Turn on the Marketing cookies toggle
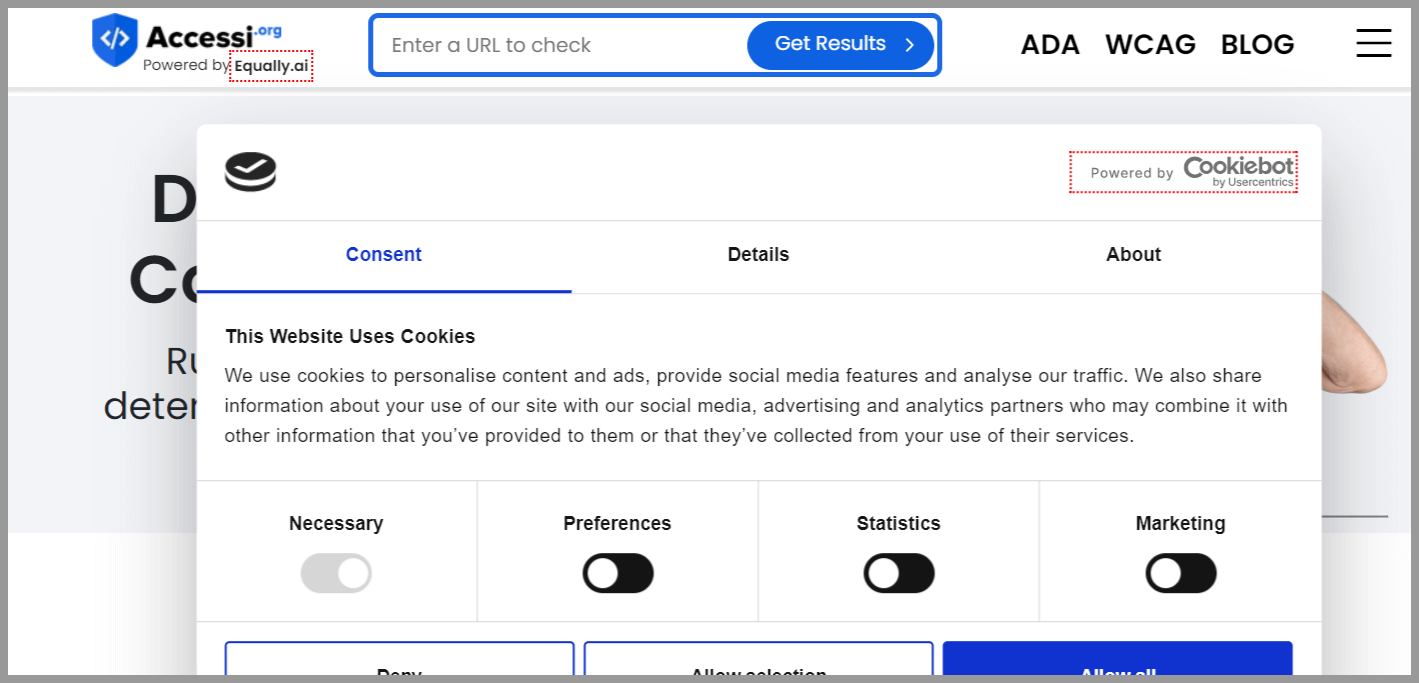 (x=1181, y=574)
